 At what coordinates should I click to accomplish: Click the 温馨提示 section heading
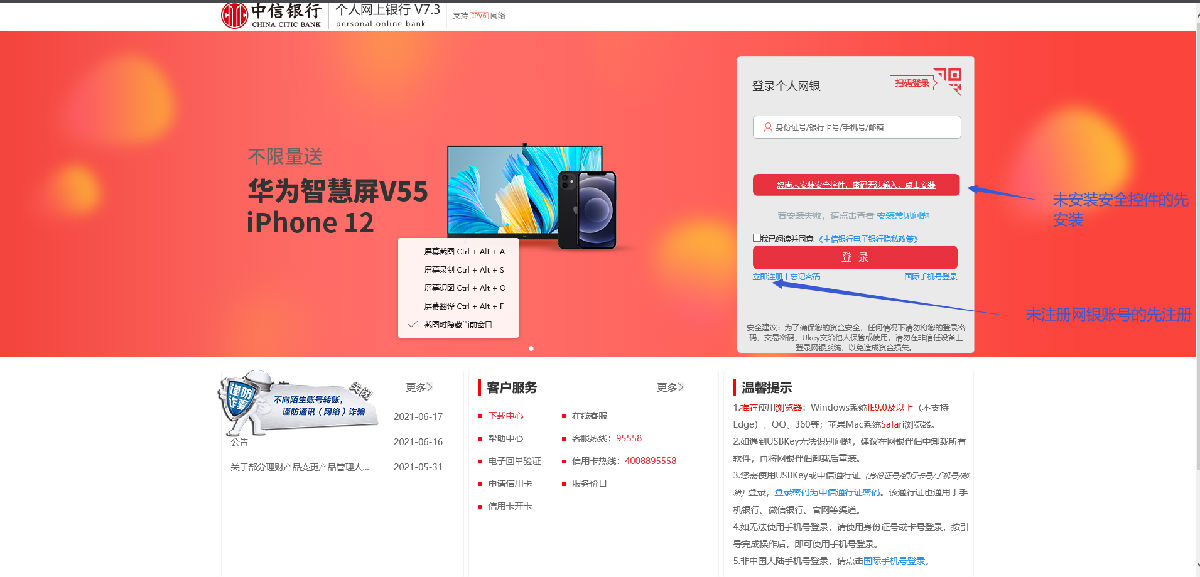coord(766,388)
